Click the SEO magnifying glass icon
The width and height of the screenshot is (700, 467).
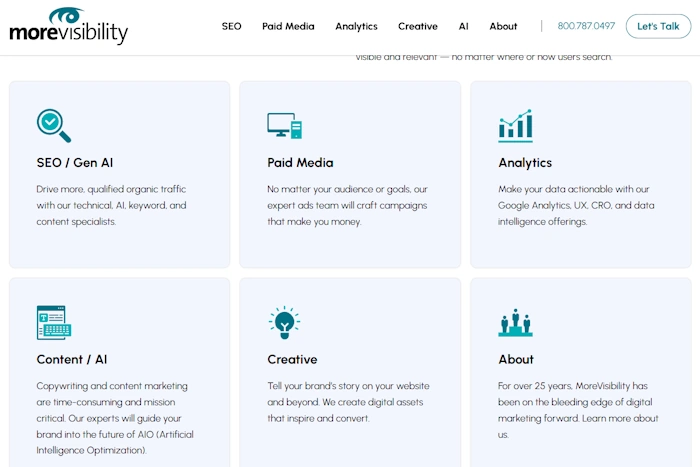pyautogui.click(x=54, y=125)
